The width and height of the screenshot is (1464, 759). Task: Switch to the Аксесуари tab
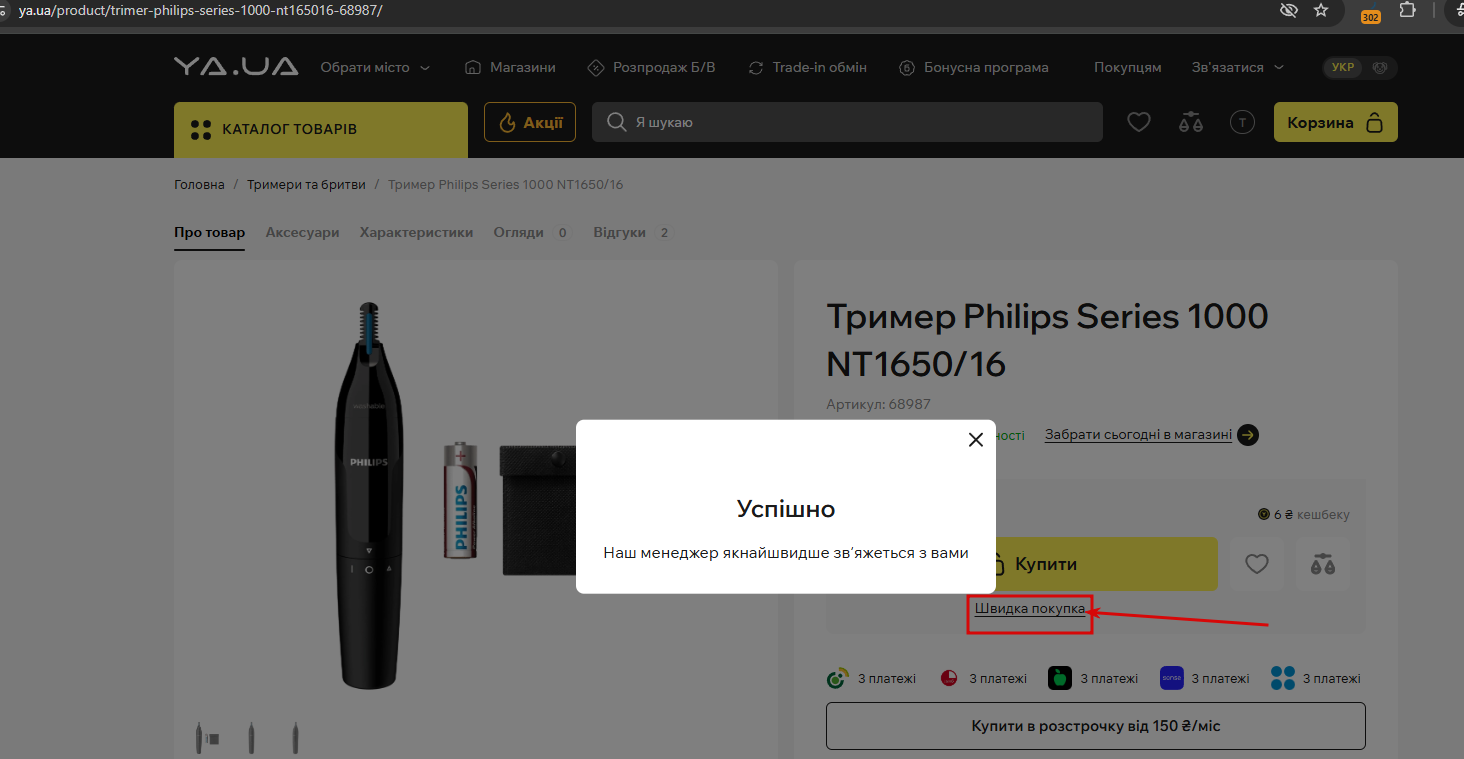click(x=302, y=233)
